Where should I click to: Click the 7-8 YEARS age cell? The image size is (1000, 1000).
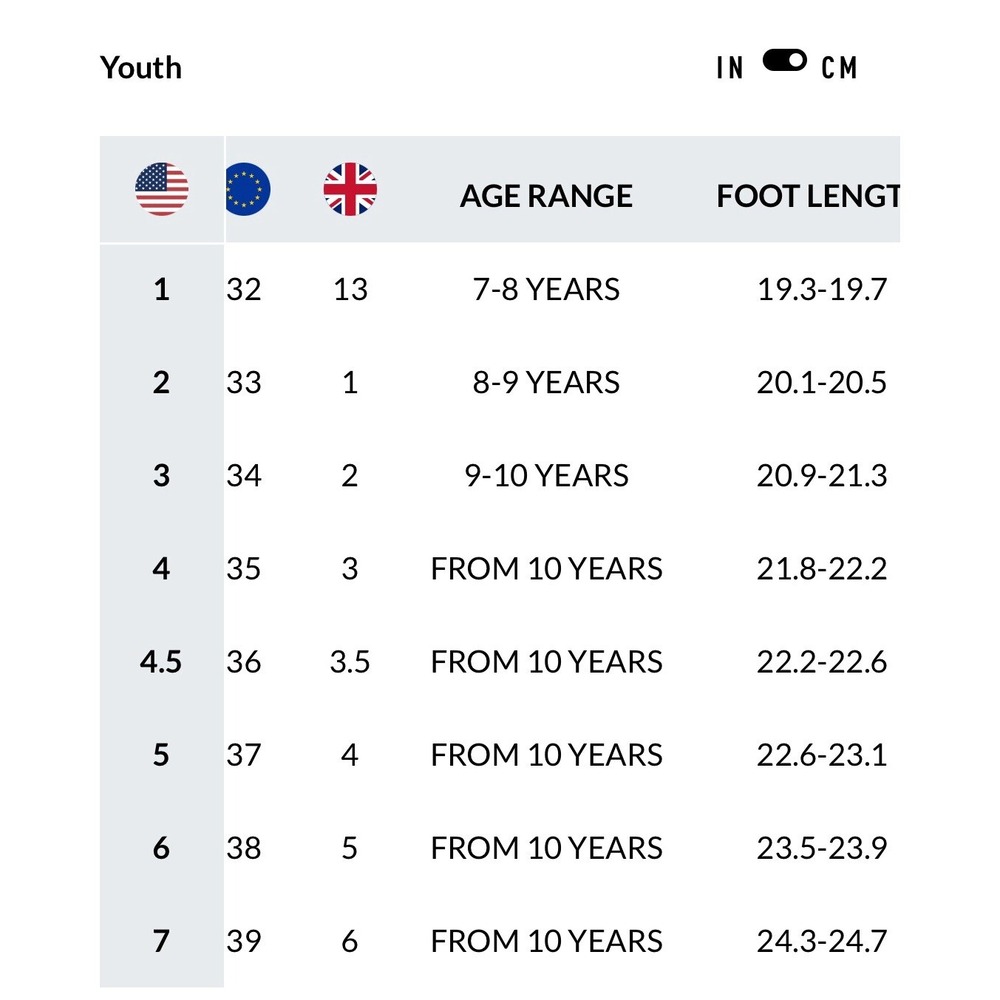546,290
